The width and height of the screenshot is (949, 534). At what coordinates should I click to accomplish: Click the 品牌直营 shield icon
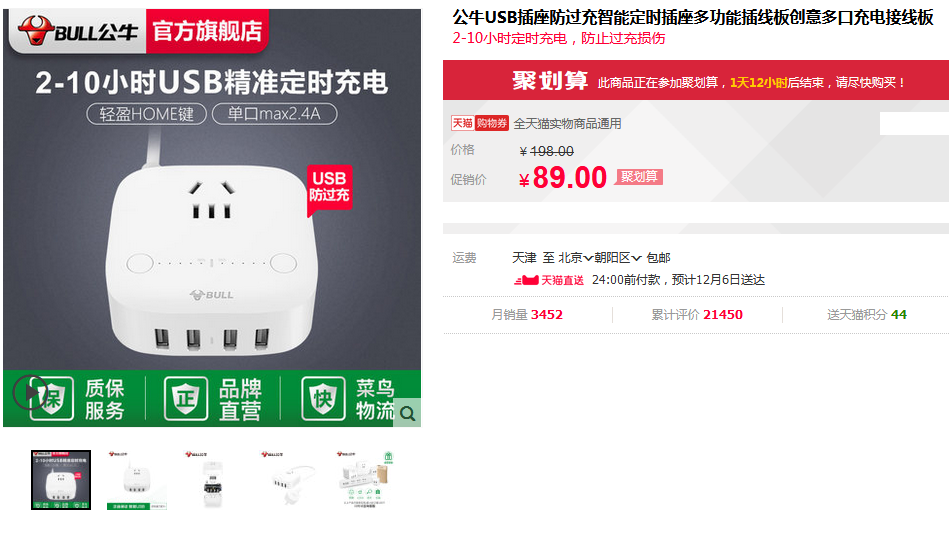[x=186, y=398]
